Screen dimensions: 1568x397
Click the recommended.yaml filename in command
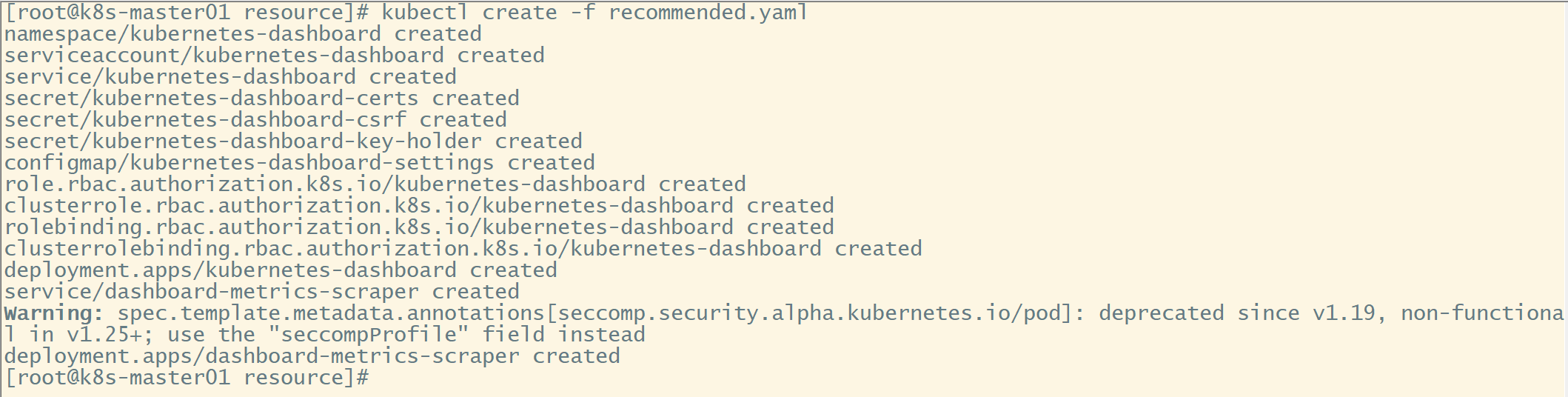tap(708, 13)
